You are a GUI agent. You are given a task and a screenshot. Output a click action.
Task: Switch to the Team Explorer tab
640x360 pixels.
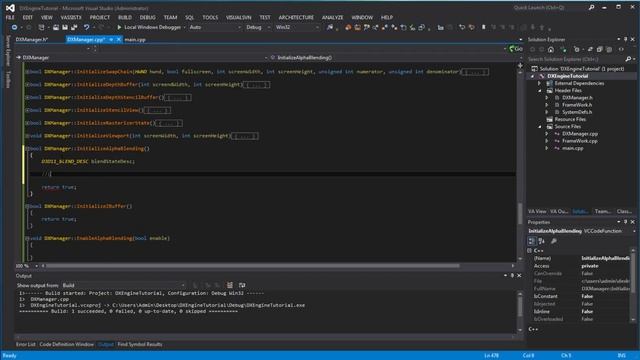pyautogui.click(x=602, y=211)
